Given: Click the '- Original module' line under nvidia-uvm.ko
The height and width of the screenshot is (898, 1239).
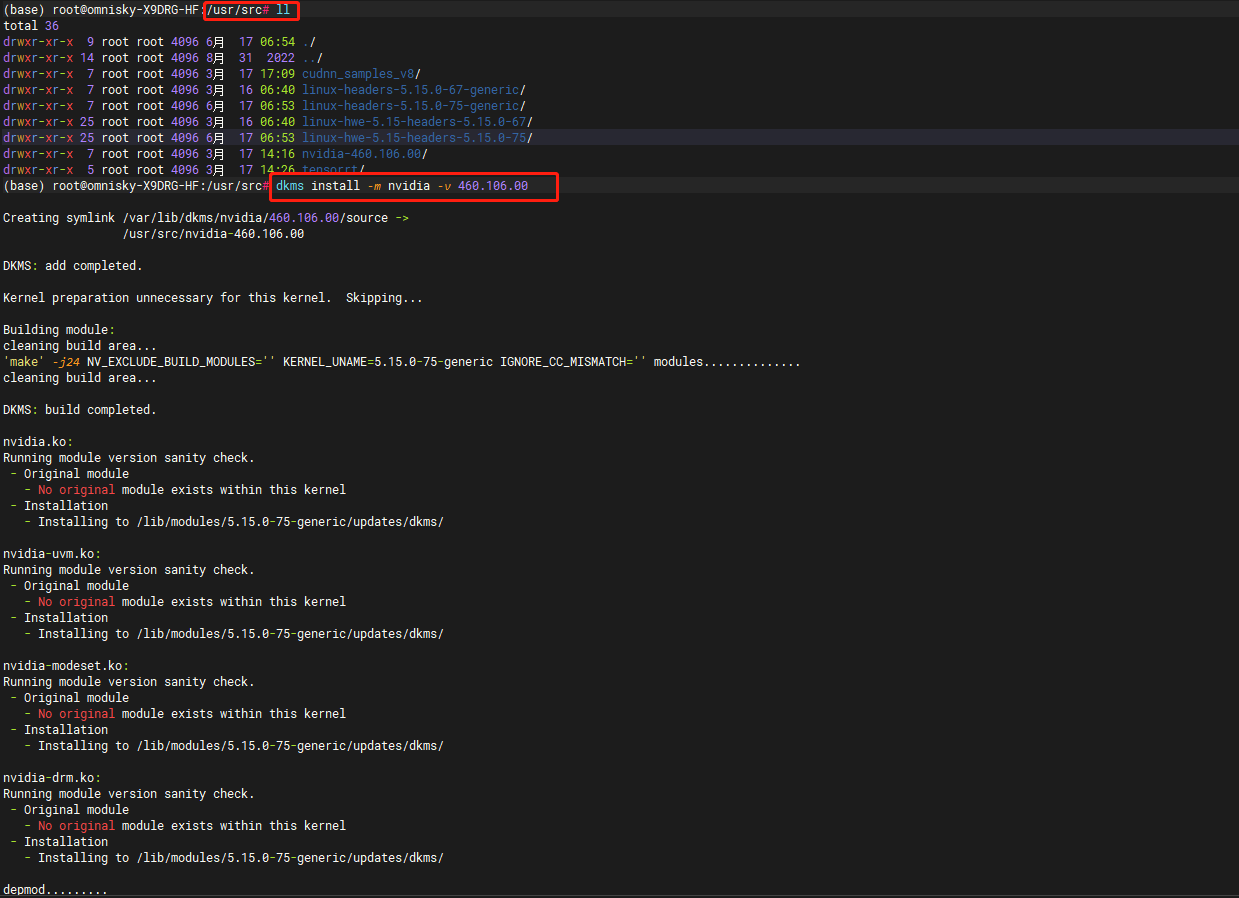Looking at the screenshot, I should 70,586.
